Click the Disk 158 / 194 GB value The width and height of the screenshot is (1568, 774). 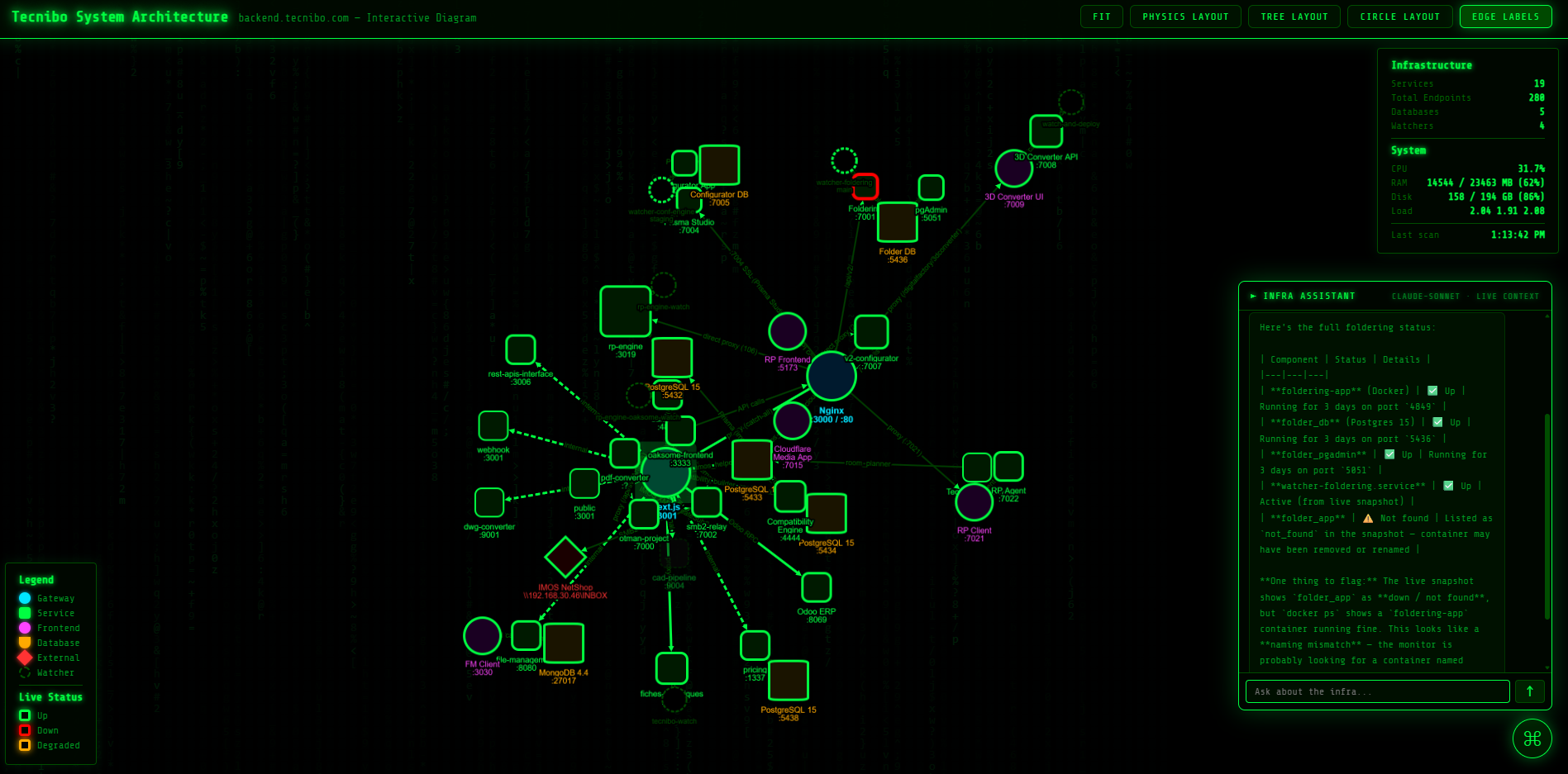click(x=1496, y=197)
